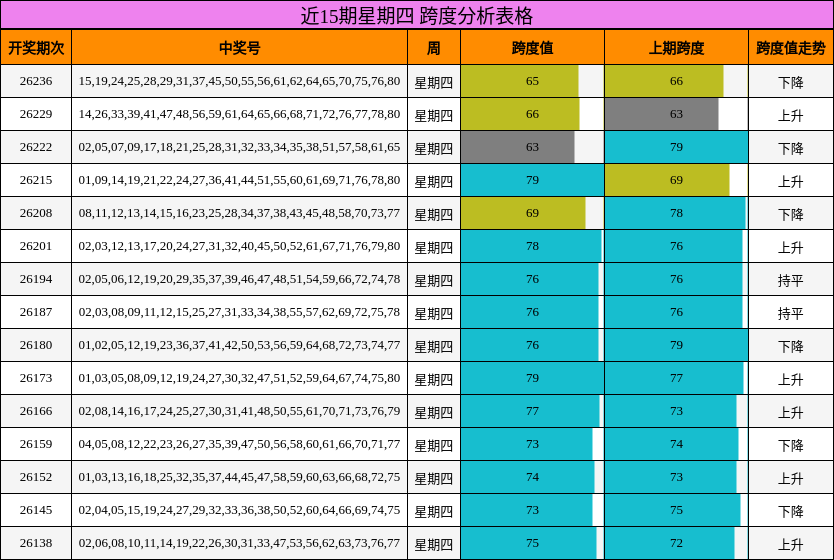Click span value 69 bar in row 26208
Viewport: 834px width, 560px height.
[523, 213]
